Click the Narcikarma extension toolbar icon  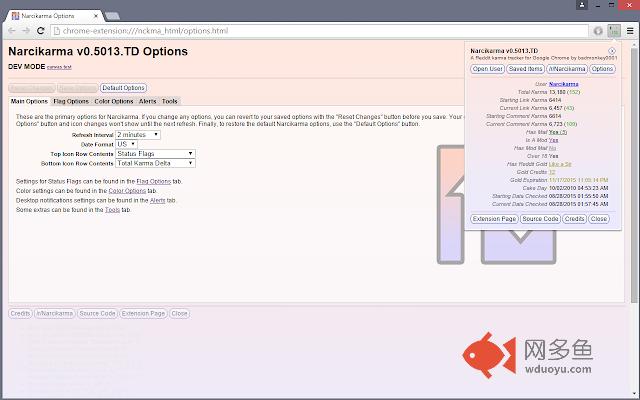(x=614, y=31)
